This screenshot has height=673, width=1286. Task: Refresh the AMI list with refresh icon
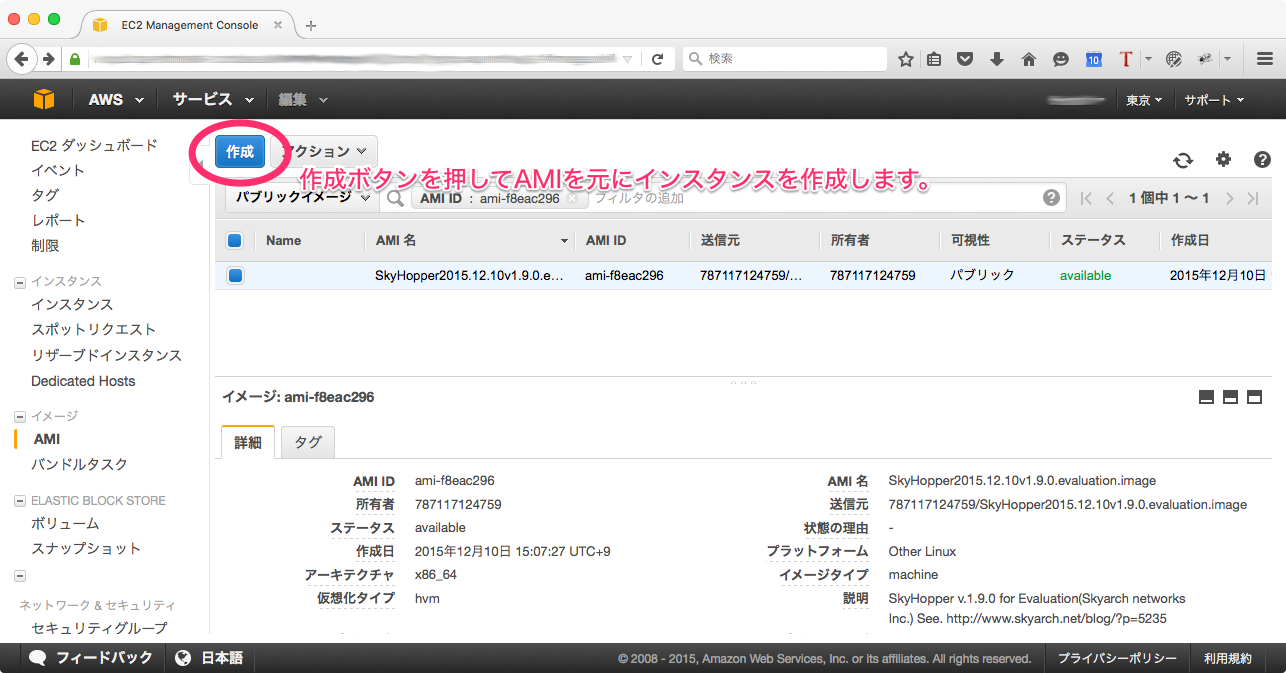pyautogui.click(x=1183, y=160)
